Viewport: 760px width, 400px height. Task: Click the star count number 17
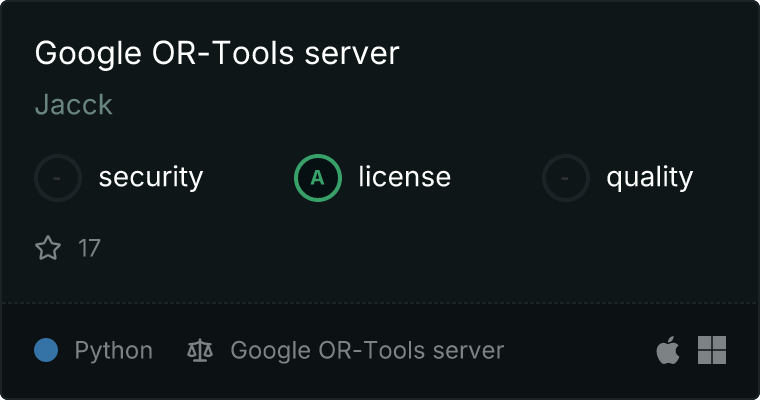[90, 248]
